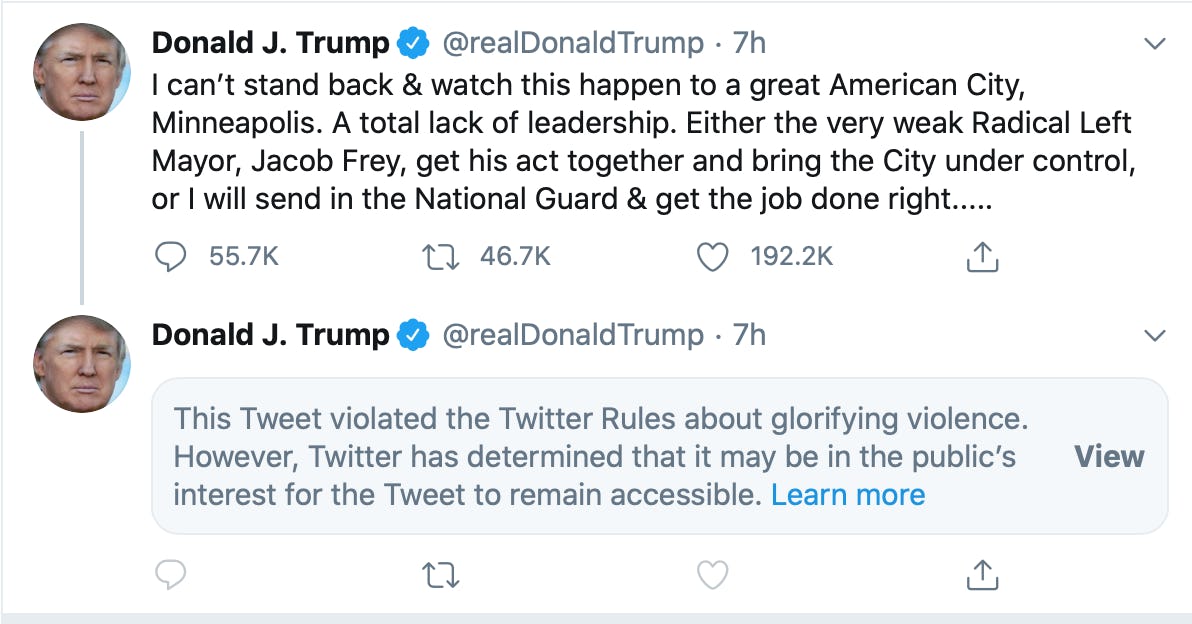Click @realDonaldTrump handle on second tweet
The image size is (1192, 624).
(x=572, y=335)
